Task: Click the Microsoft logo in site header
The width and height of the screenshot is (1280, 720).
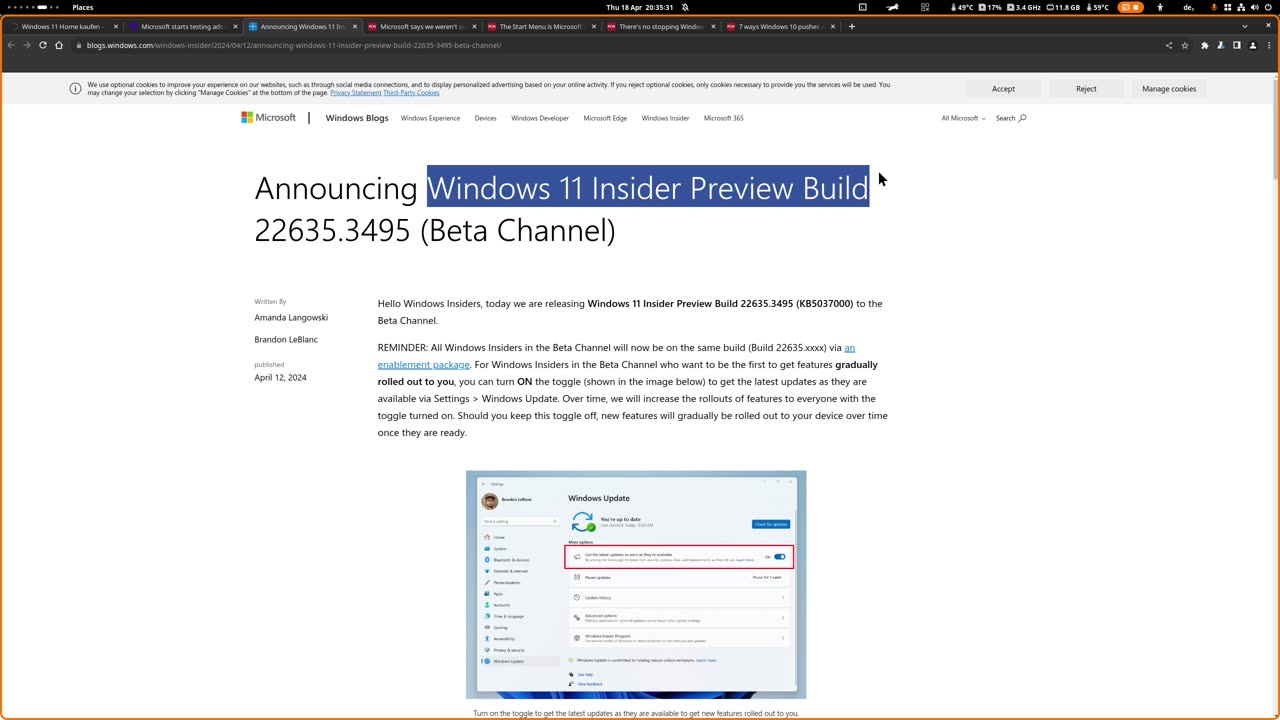Action: pyautogui.click(x=268, y=118)
